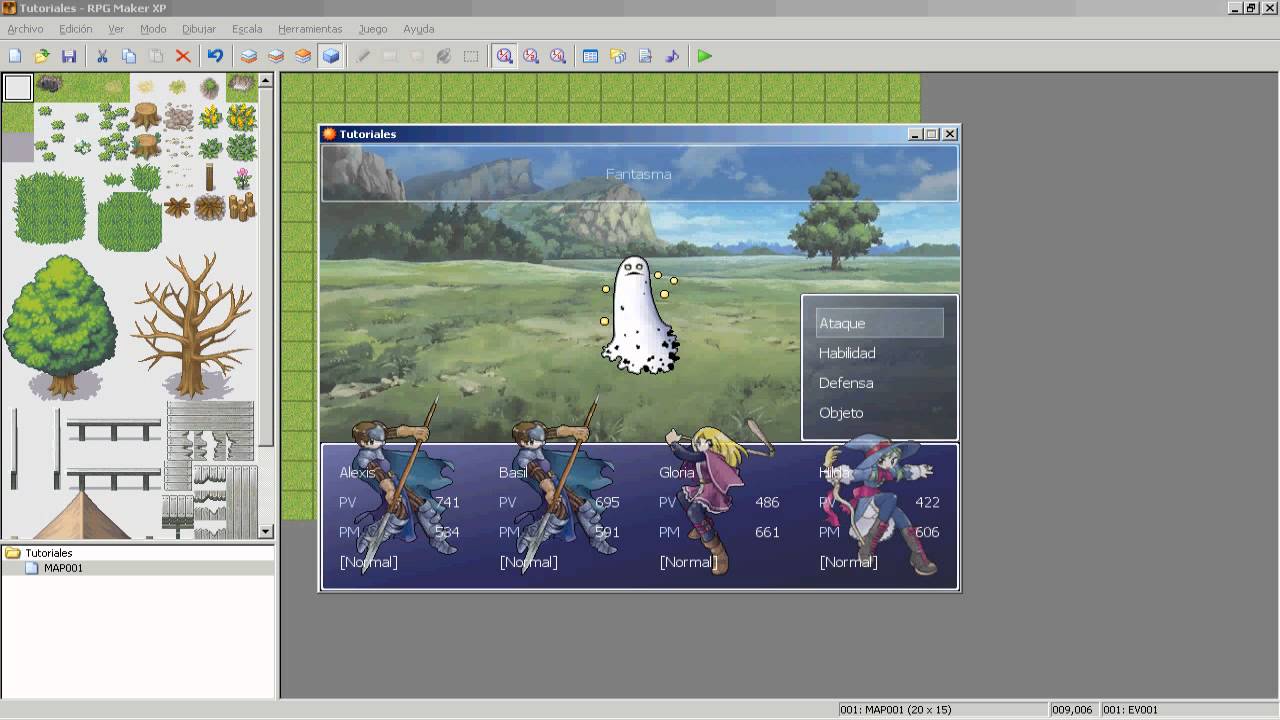The width and height of the screenshot is (1280, 720).
Task: Pick the pink flower tile
Action: click(x=242, y=179)
